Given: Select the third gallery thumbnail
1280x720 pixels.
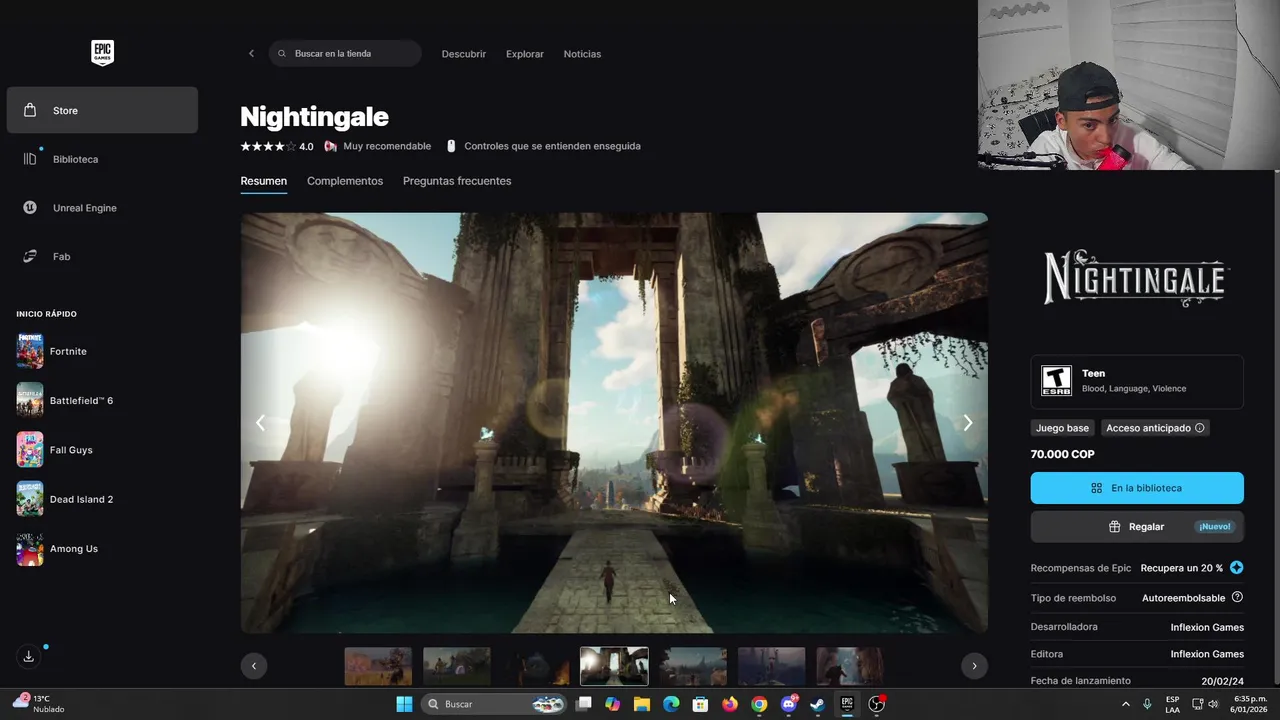Looking at the screenshot, I should 536,666.
